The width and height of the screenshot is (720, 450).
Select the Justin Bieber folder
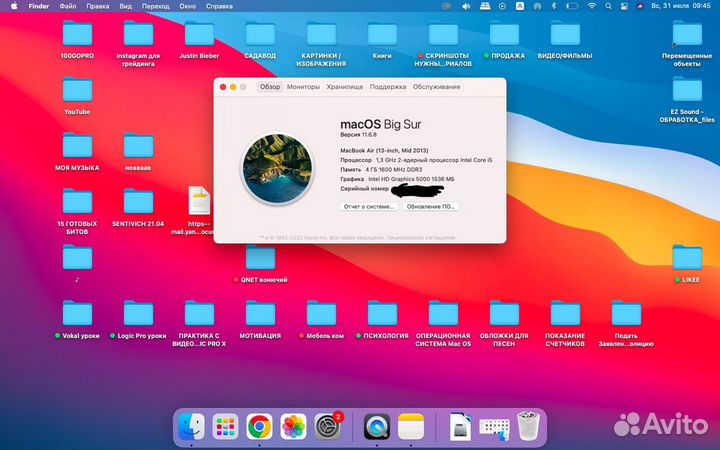(199, 34)
